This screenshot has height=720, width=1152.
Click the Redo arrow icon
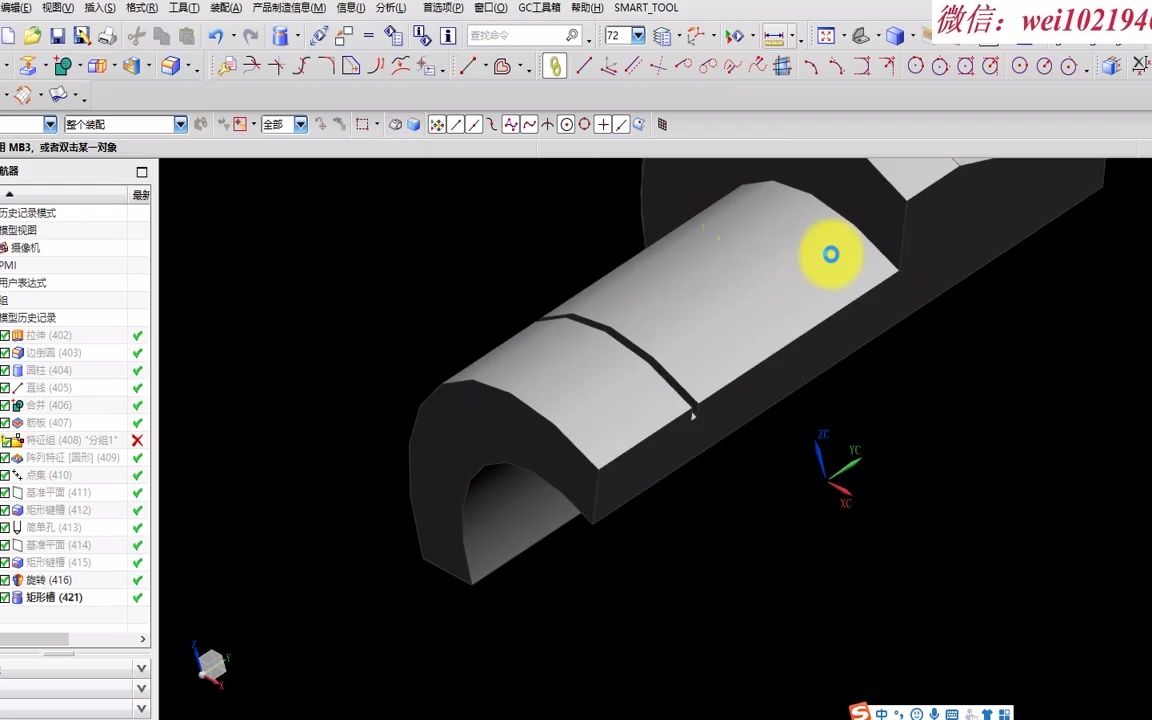(252, 35)
